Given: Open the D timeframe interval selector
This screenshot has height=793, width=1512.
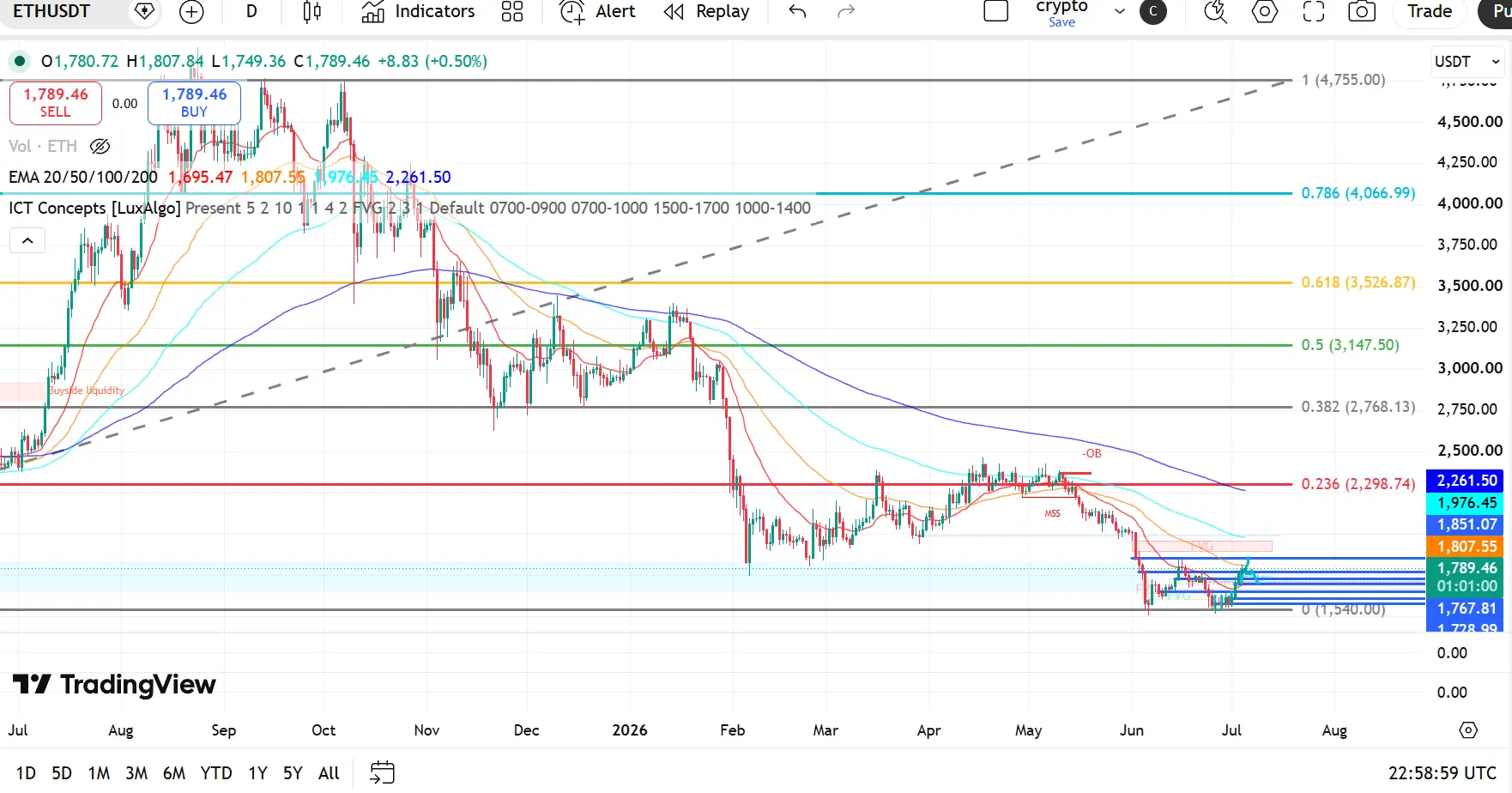Looking at the screenshot, I should [x=251, y=11].
